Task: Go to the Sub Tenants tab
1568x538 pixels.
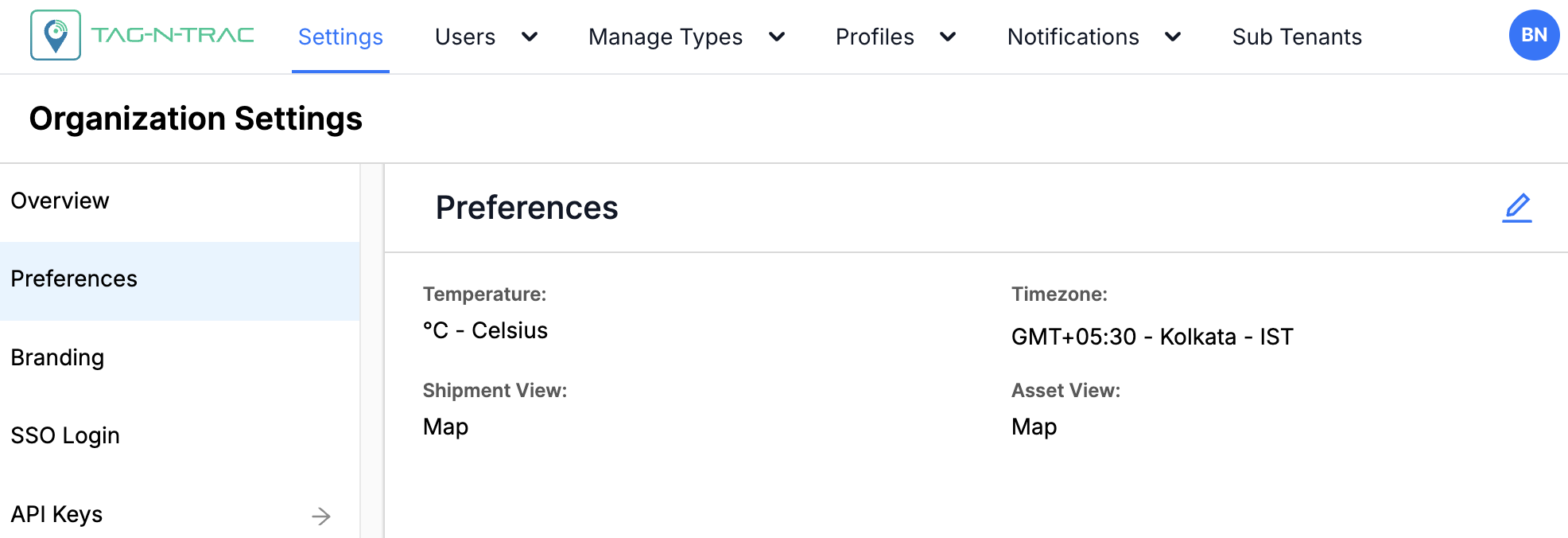Action: click(1297, 37)
